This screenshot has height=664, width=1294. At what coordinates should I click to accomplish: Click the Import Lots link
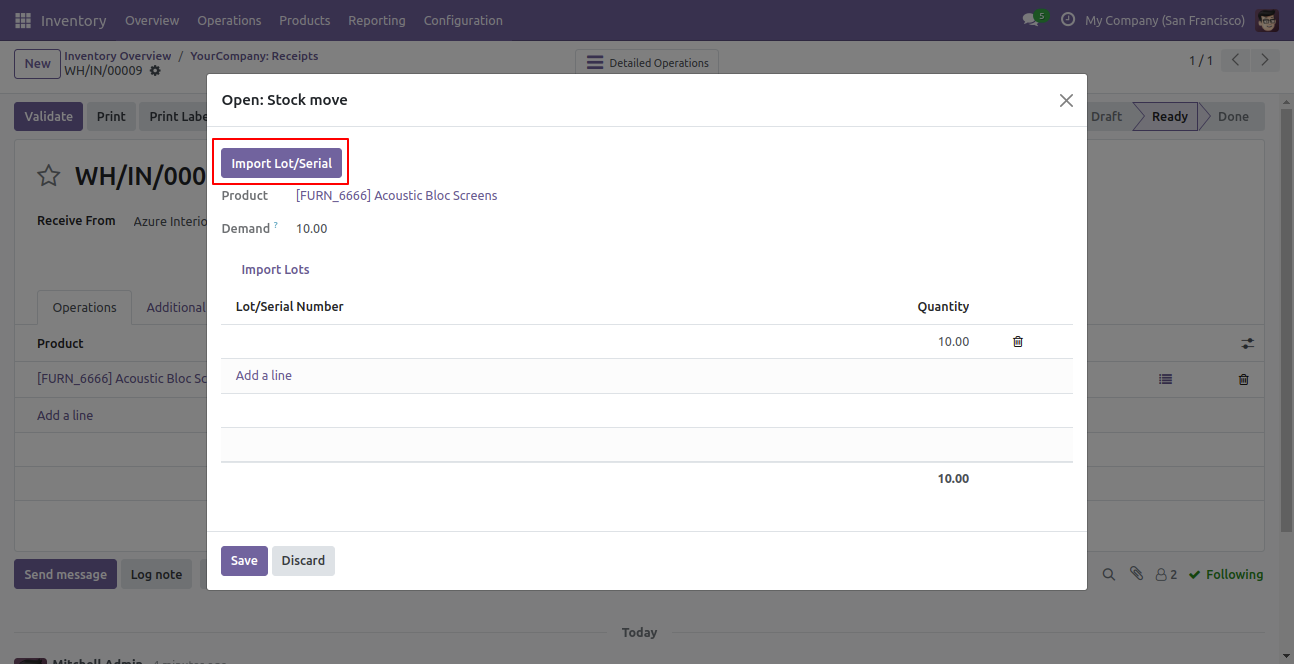tap(275, 270)
